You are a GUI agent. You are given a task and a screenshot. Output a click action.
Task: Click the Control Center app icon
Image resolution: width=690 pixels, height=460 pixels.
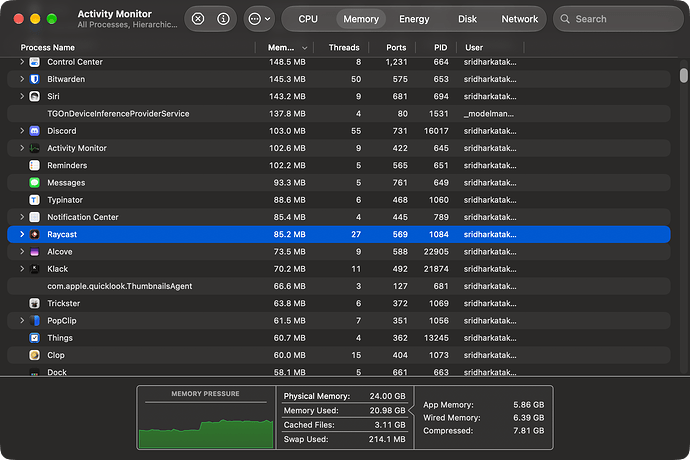[34, 62]
